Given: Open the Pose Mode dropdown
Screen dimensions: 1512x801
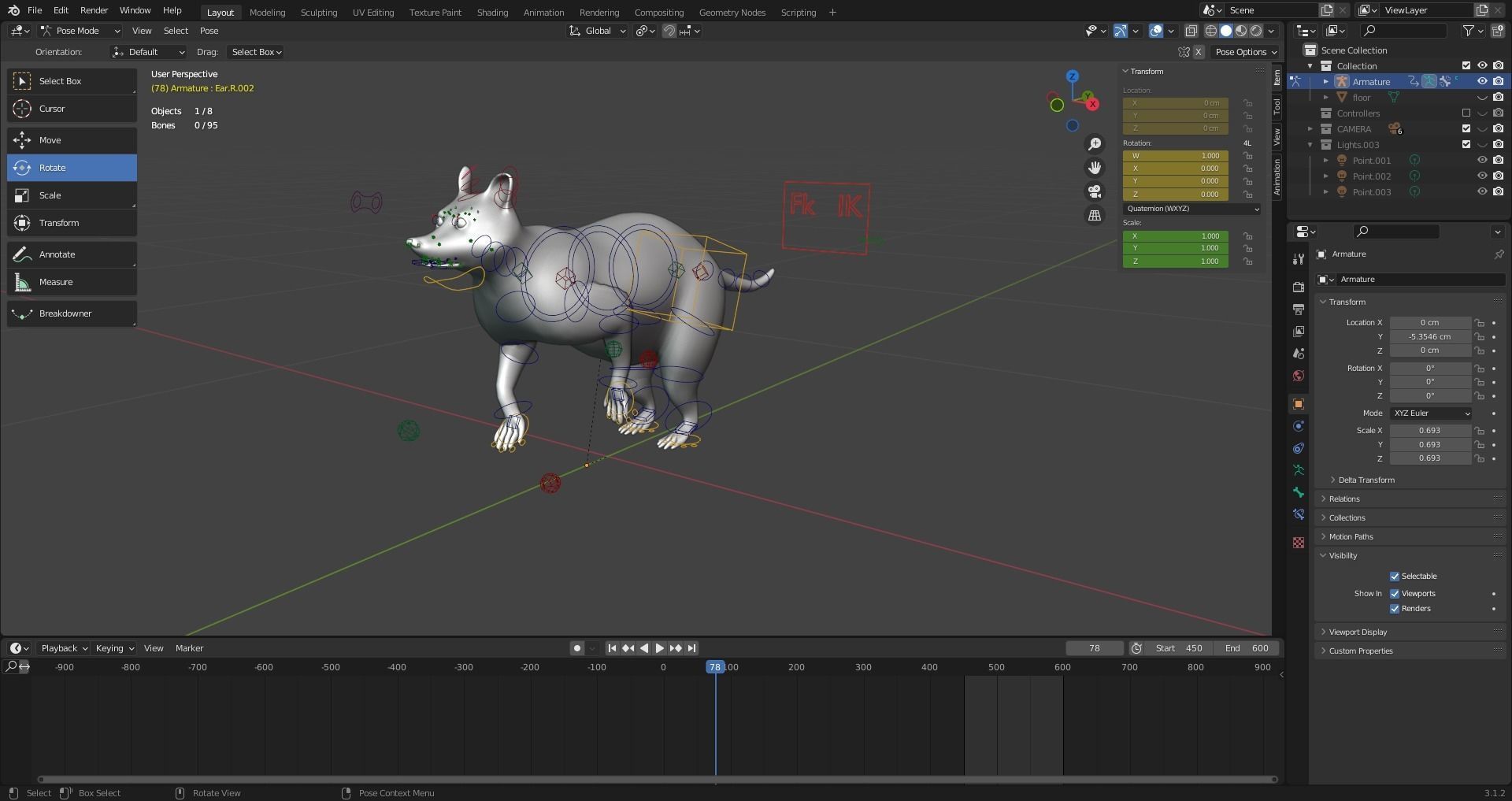Looking at the screenshot, I should 80,31.
